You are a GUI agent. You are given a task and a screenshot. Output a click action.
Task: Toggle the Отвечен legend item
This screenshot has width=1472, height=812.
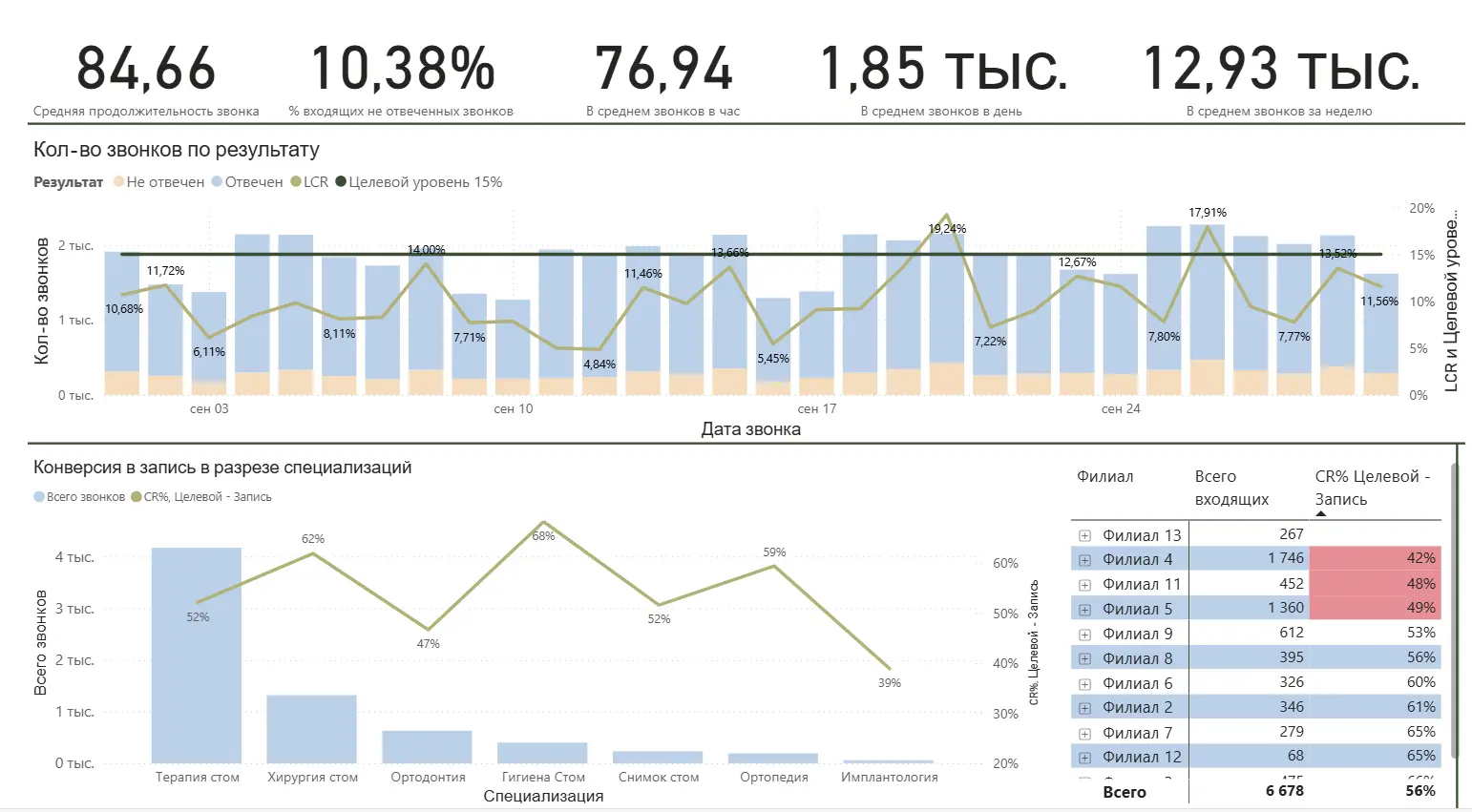tap(247, 181)
